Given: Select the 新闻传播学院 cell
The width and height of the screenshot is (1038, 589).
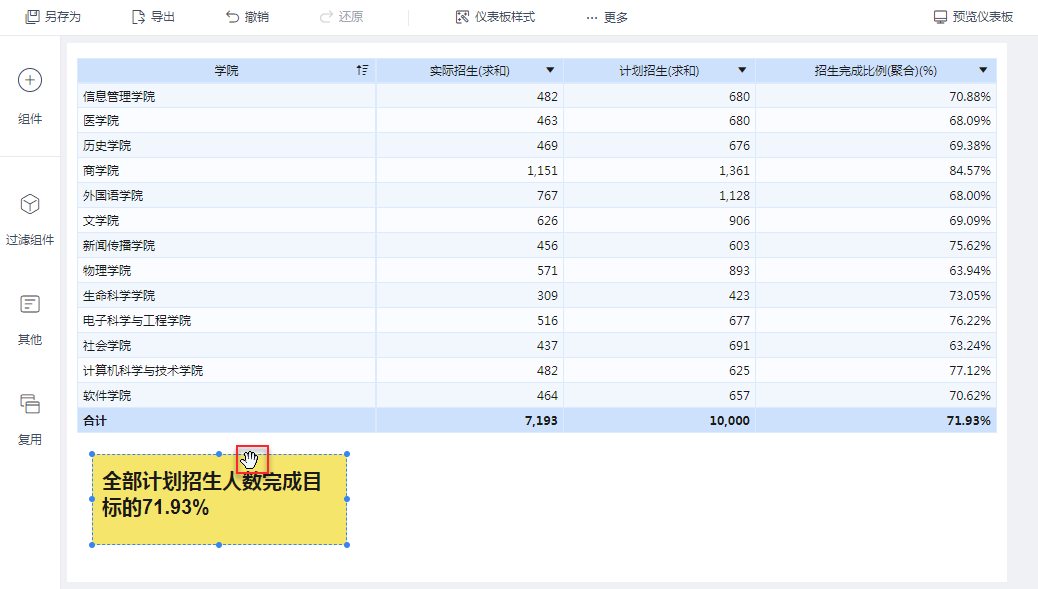Looking at the screenshot, I should [x=226, y=246].
